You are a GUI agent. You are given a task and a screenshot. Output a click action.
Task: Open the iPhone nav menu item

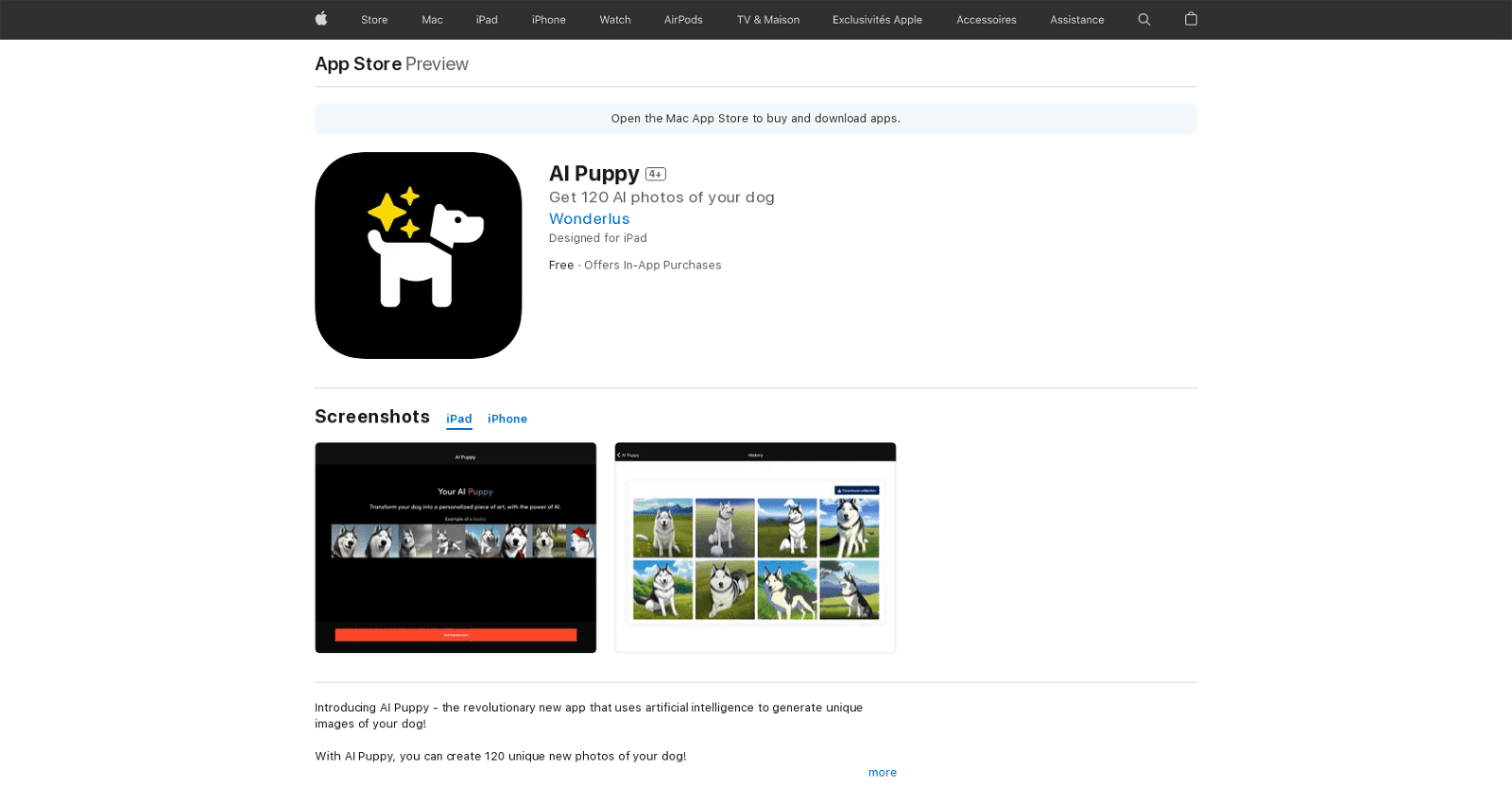pos(549,20)
